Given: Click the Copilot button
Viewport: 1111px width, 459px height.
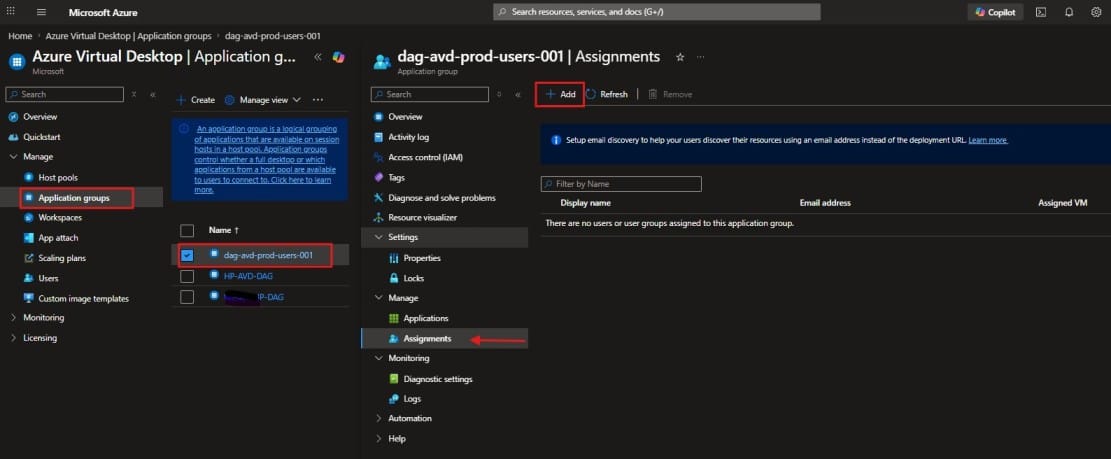Looking at the screenshot, I should (995, 12).
